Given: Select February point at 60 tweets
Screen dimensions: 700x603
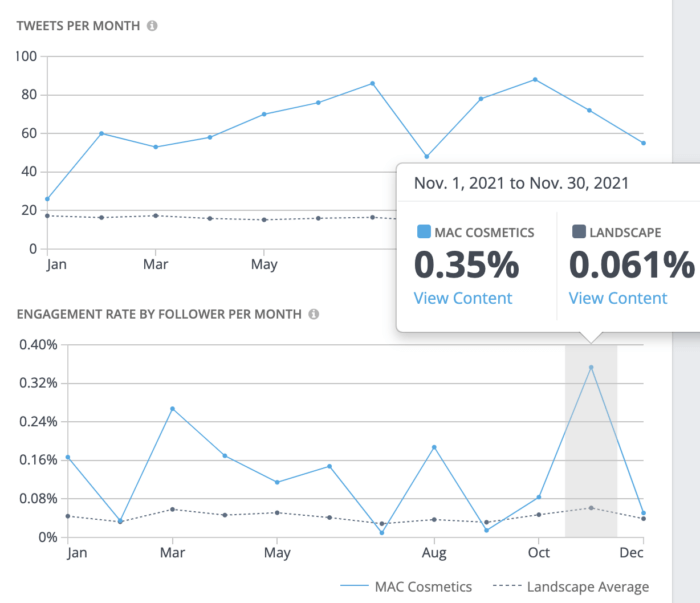Looking at the screenshot, I should (101, 133).
